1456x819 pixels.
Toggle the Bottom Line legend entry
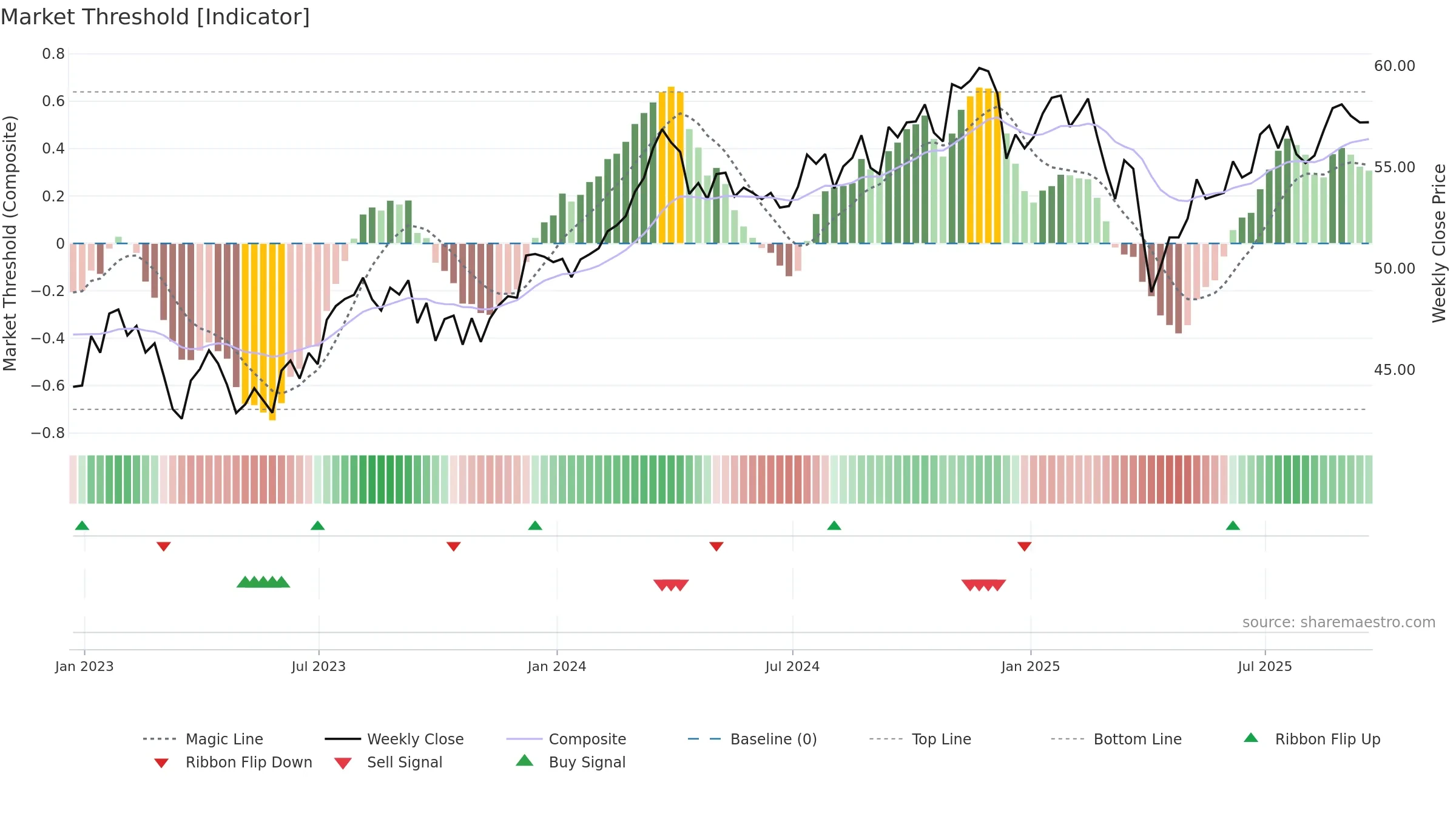pyautogui.click(x=1116, y=739)
